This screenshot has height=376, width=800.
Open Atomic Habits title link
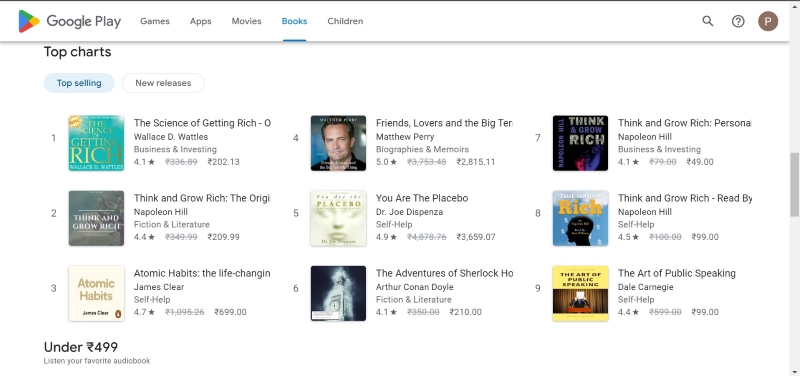tap(202, 273)
